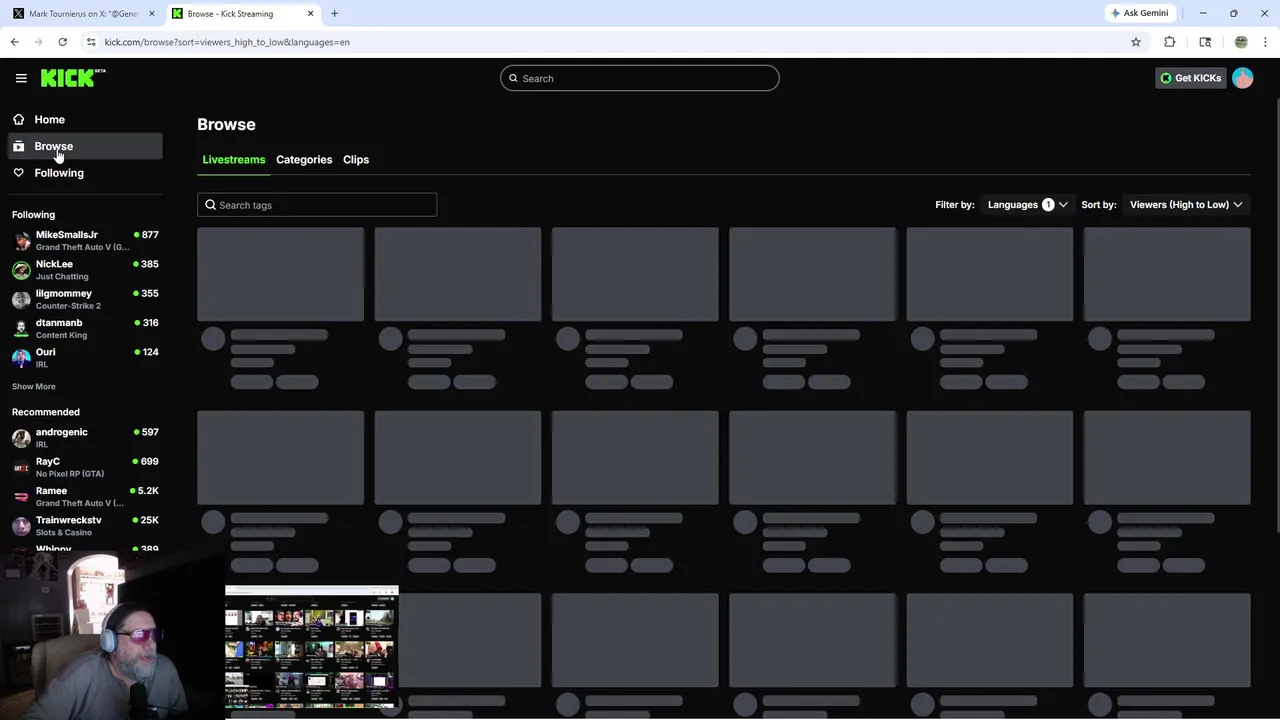Reload the page with refresh icon

[x=62, y=42]
